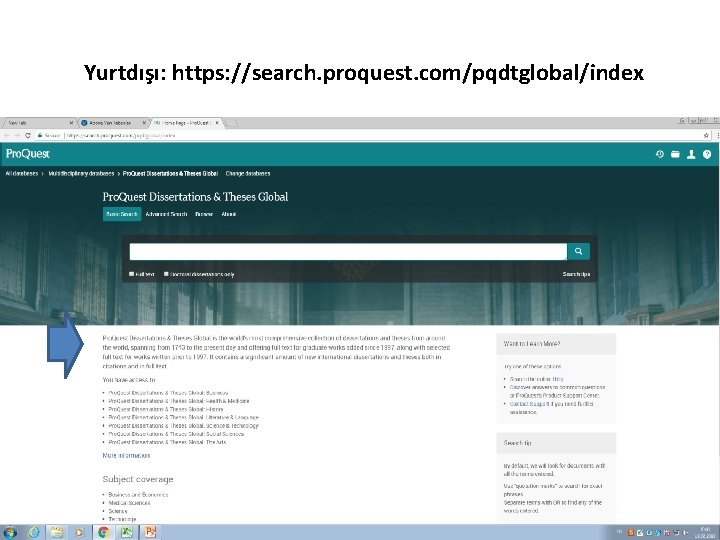Image resolution: width=720 pixels, height=540 pixels.
Task: Open PowerPoint from the taskbar
Action: click(x=150, y=532)
